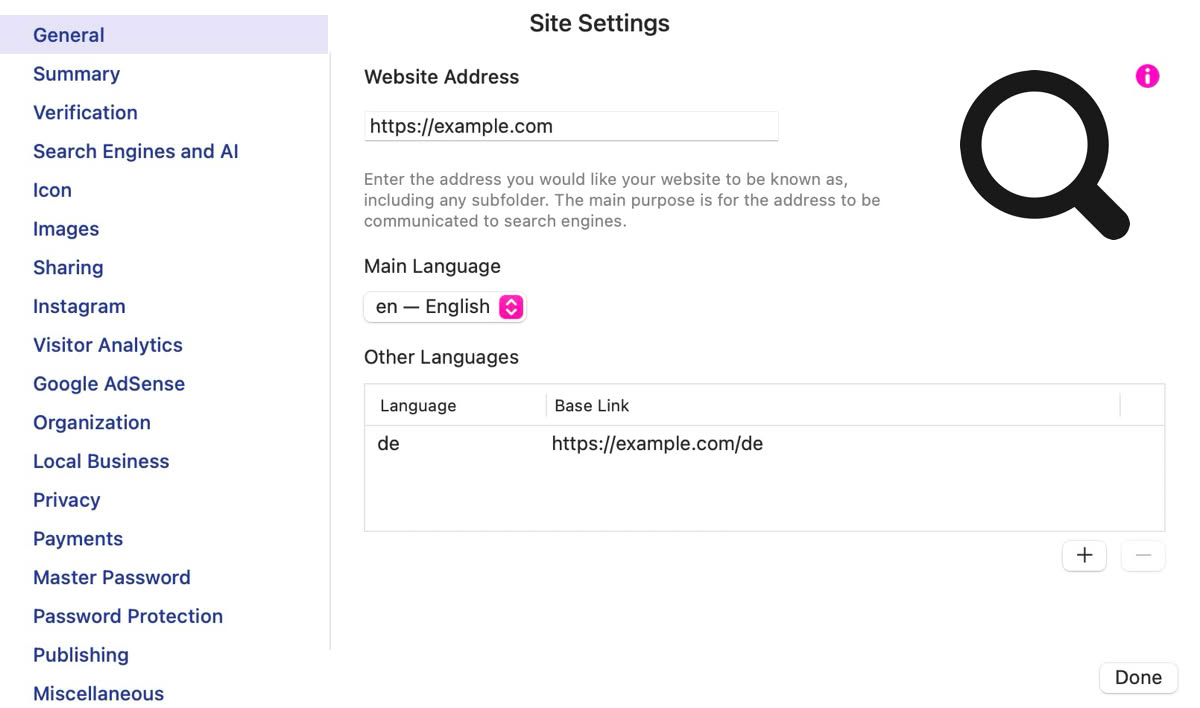Click the Base Link column header
The image size is (1200, 708).
tap(592, 406)
